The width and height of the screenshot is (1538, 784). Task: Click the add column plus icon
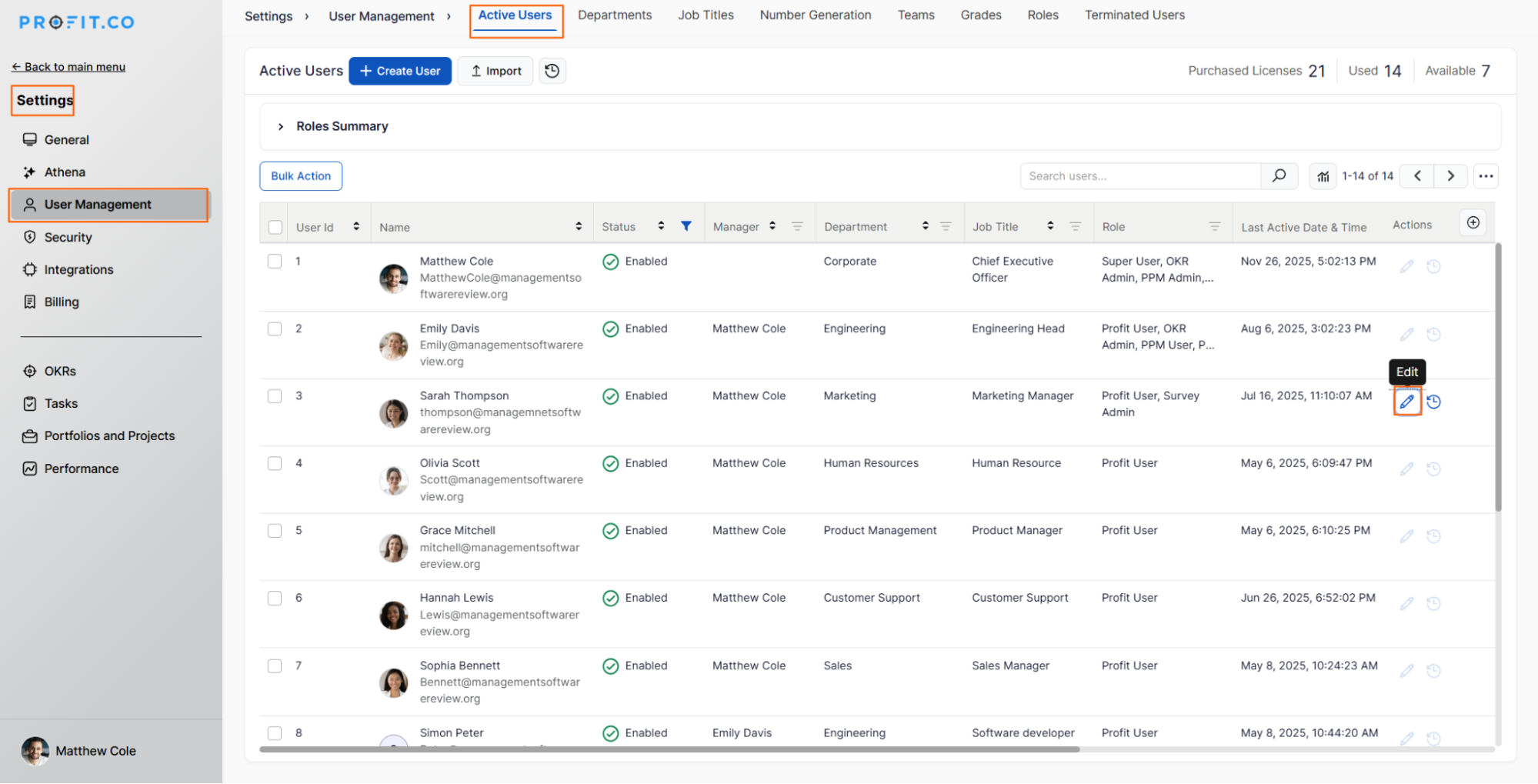pos(1473,223)
